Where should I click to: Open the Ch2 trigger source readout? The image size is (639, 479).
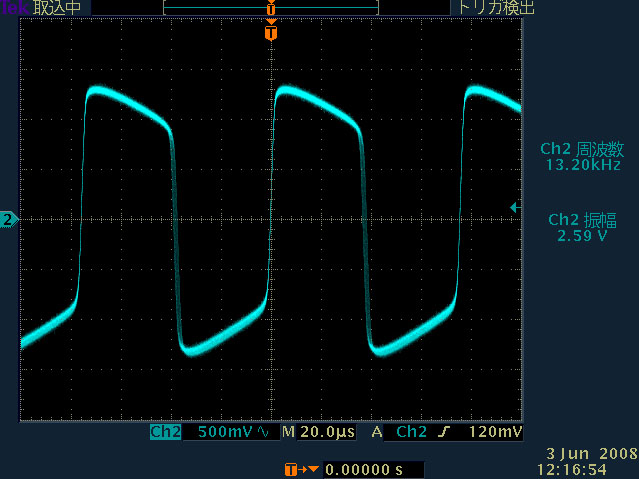click(412, 433)
